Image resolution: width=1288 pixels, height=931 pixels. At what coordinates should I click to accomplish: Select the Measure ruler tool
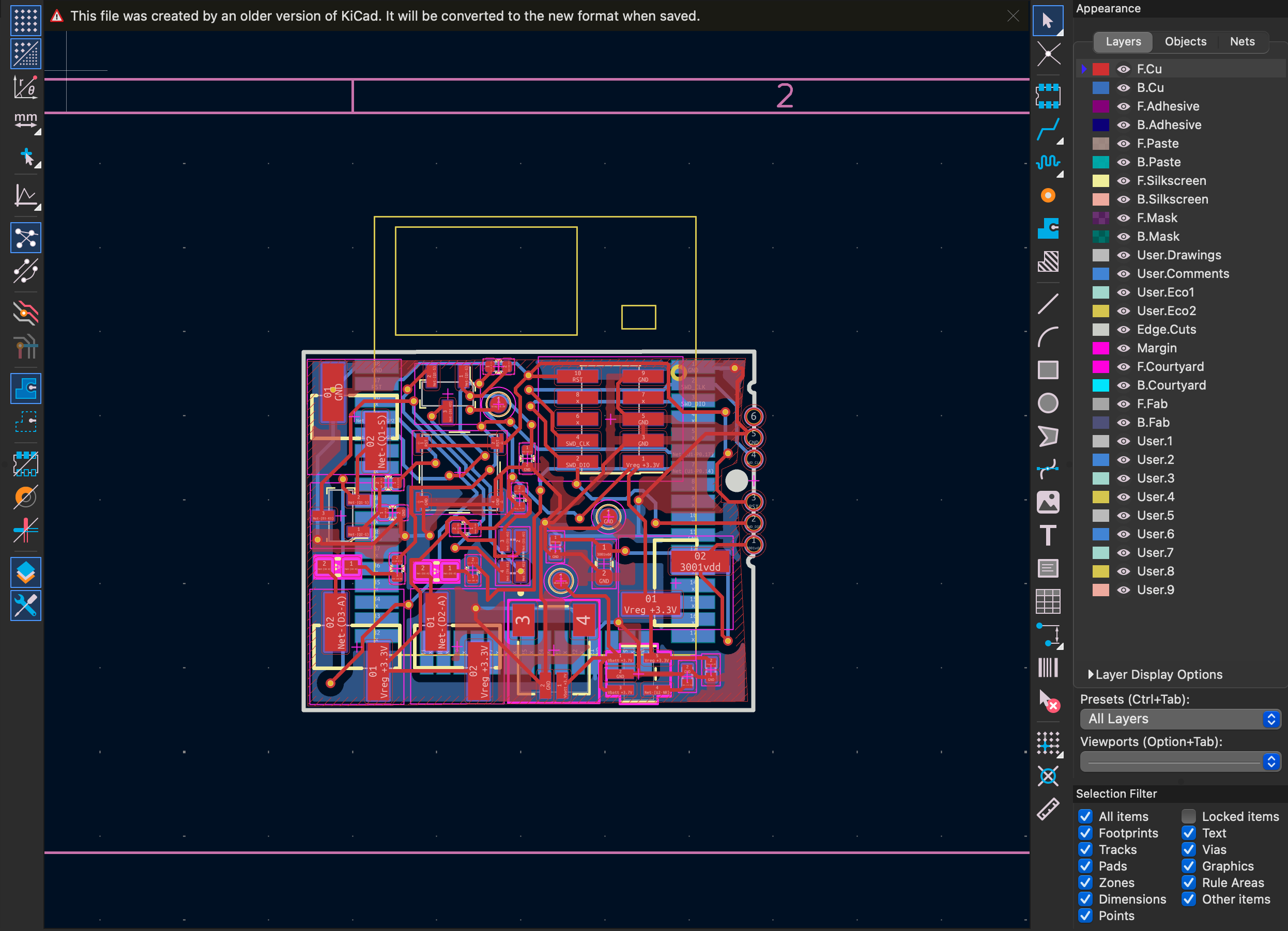pyautogui.click(x=1048, y=809)
